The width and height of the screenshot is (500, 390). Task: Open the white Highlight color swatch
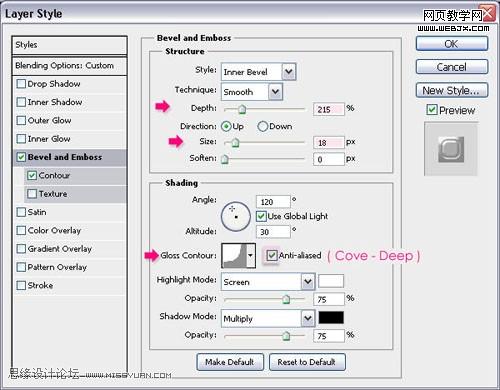(331, 281)
